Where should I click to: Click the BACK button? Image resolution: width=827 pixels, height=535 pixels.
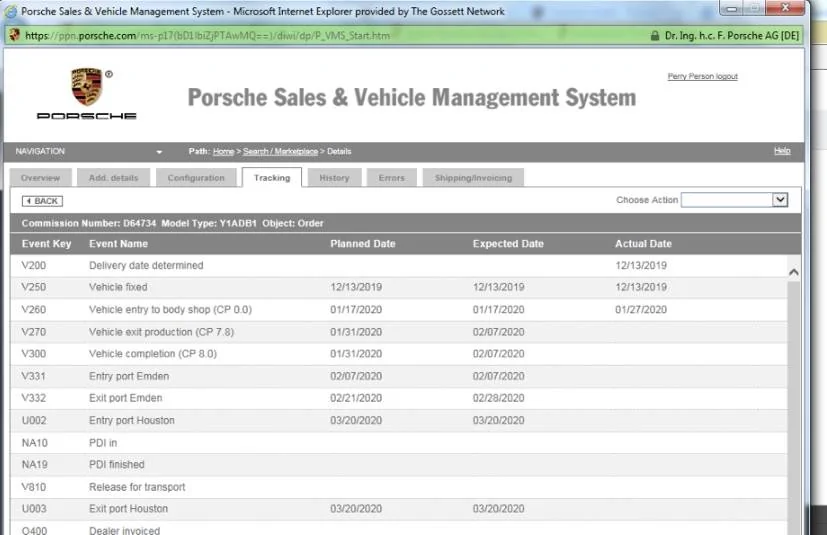coord(42,201)
